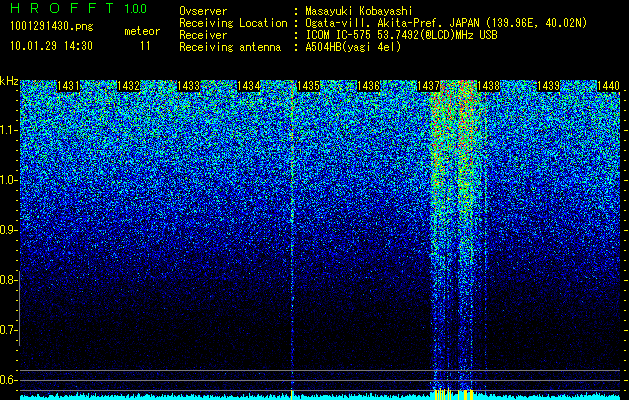Click the Receiver label

coord(203,35)
